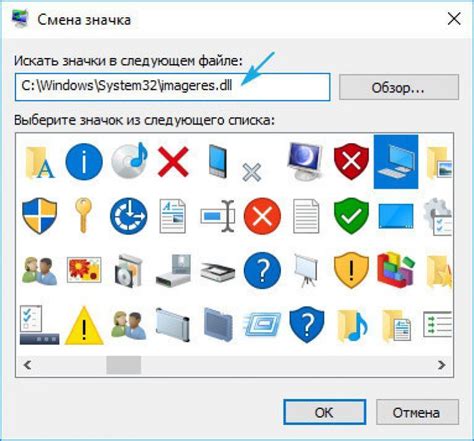Pick the flat blue screen icon
The width and height of the screenshot is (474, 441).
tap(396, 216)
